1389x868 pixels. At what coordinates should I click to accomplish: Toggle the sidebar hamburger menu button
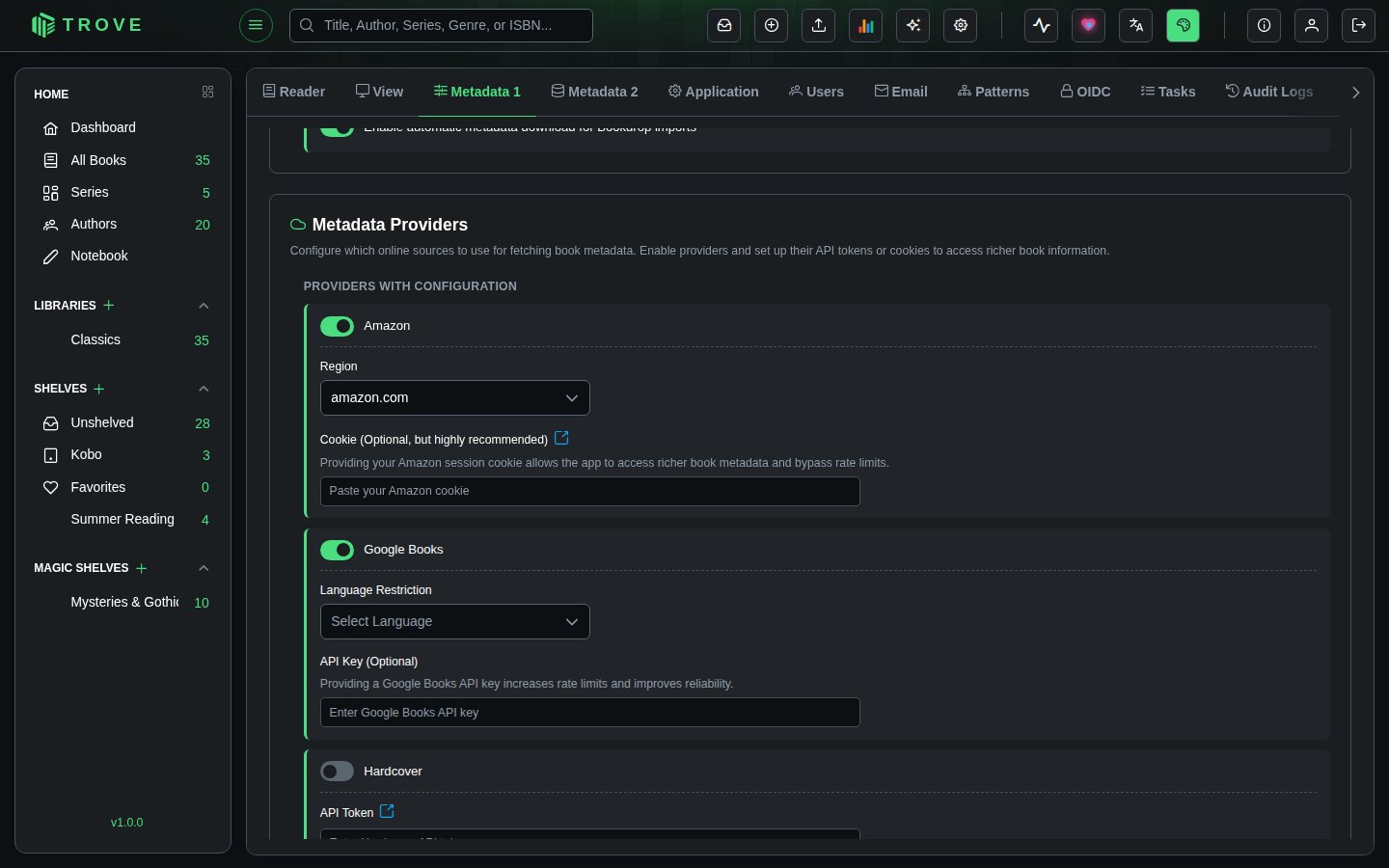(256, 25)
